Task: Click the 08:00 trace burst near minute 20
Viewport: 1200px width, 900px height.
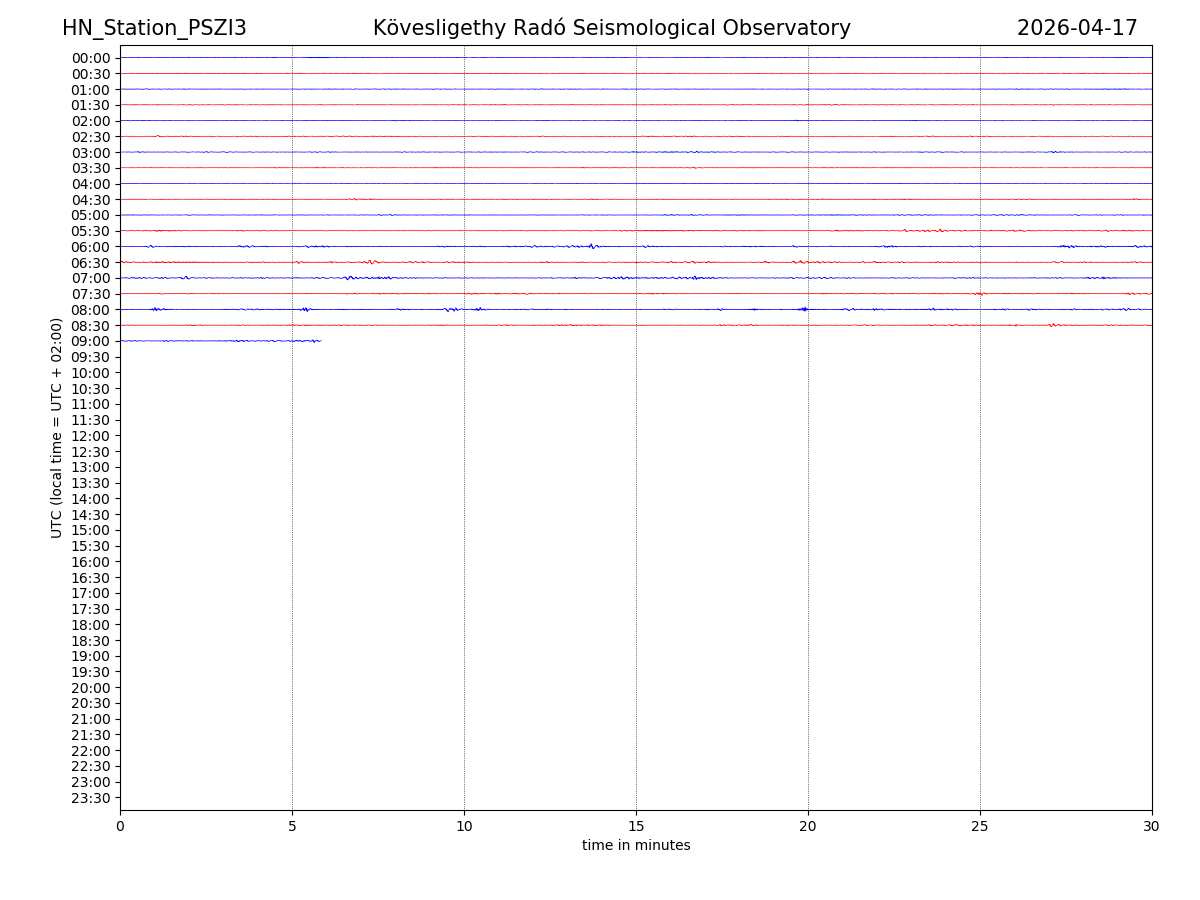Action: click(x=803, y=309)
